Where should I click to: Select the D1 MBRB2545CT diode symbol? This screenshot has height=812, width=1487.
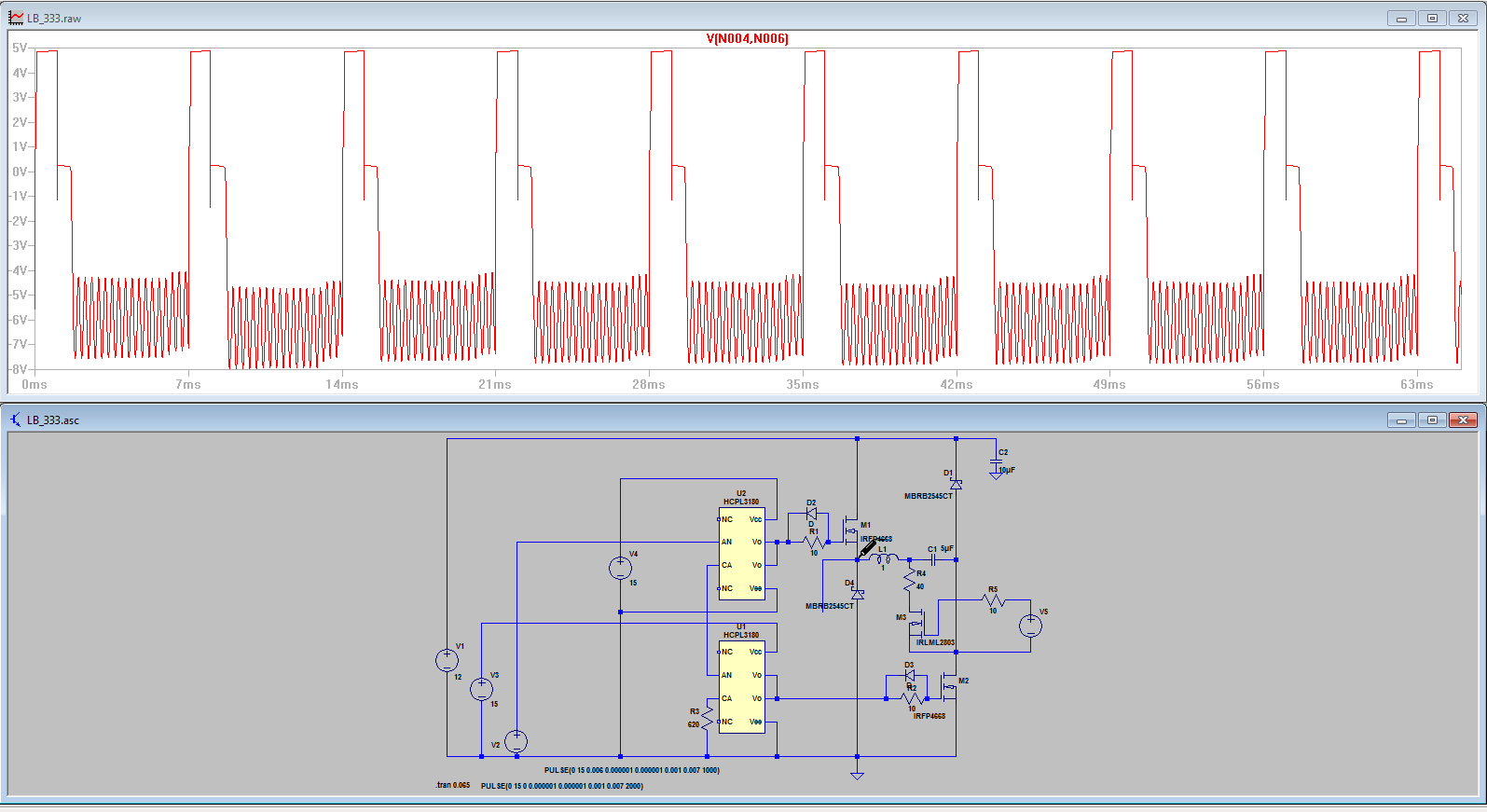(956, 485)
